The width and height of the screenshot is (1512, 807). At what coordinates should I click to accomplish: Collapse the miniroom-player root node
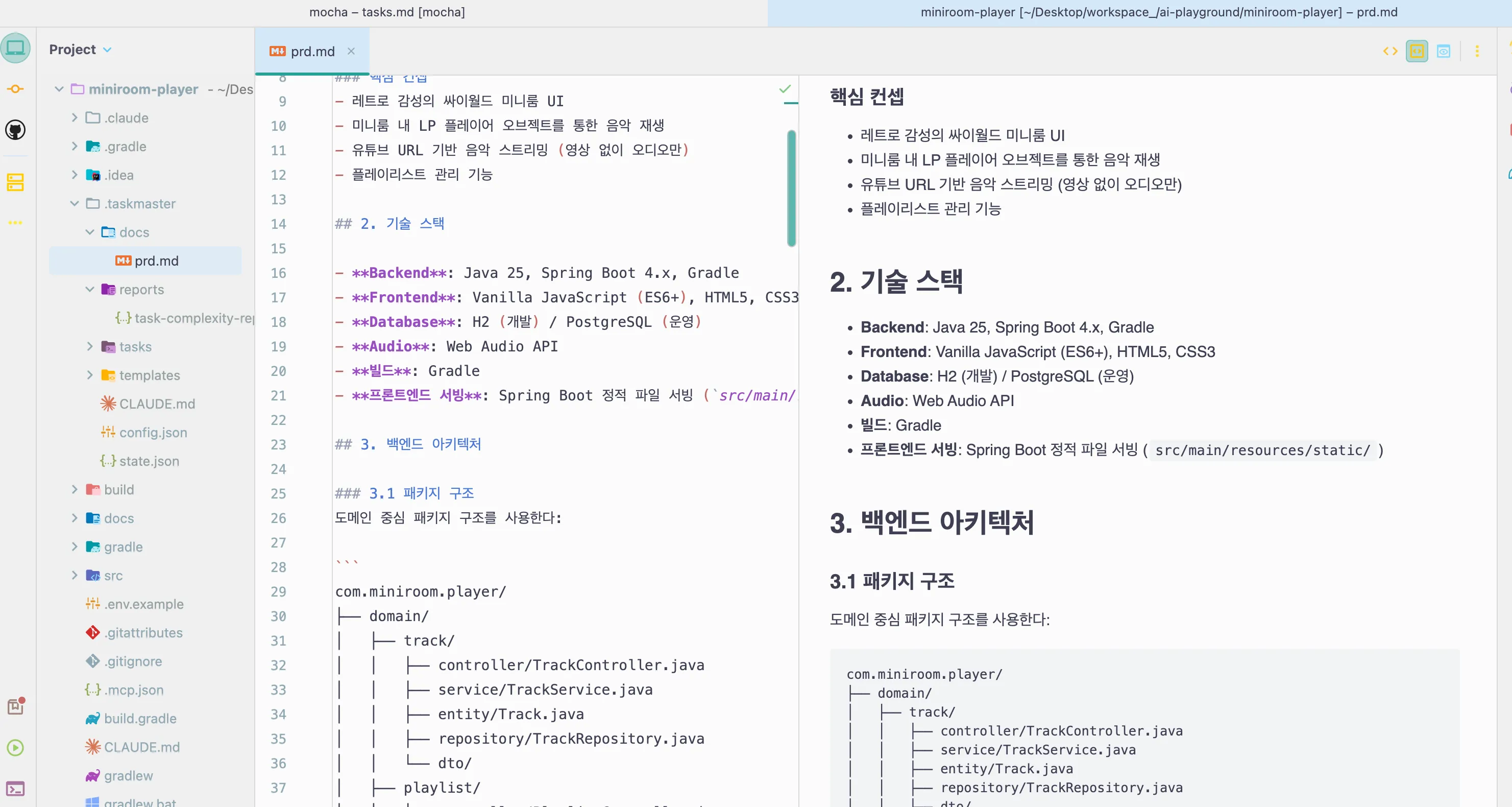point(59,89)
